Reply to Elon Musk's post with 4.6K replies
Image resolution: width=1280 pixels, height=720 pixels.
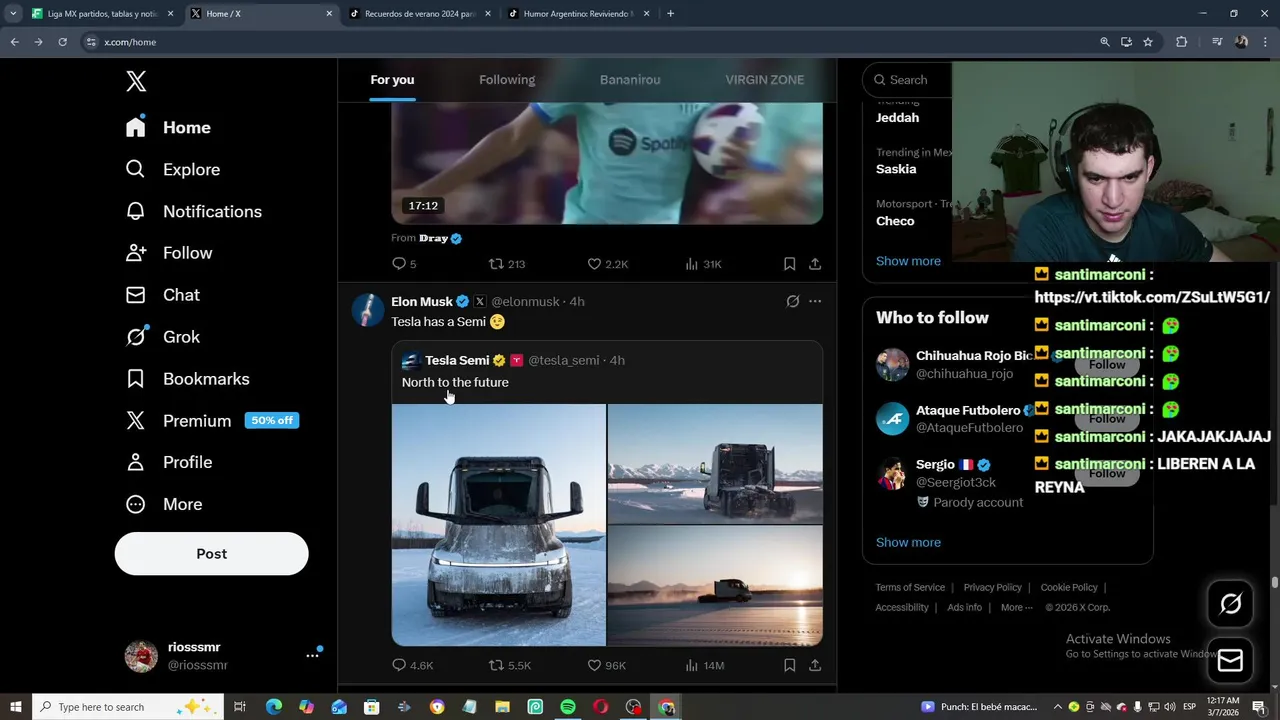point(412,665)
